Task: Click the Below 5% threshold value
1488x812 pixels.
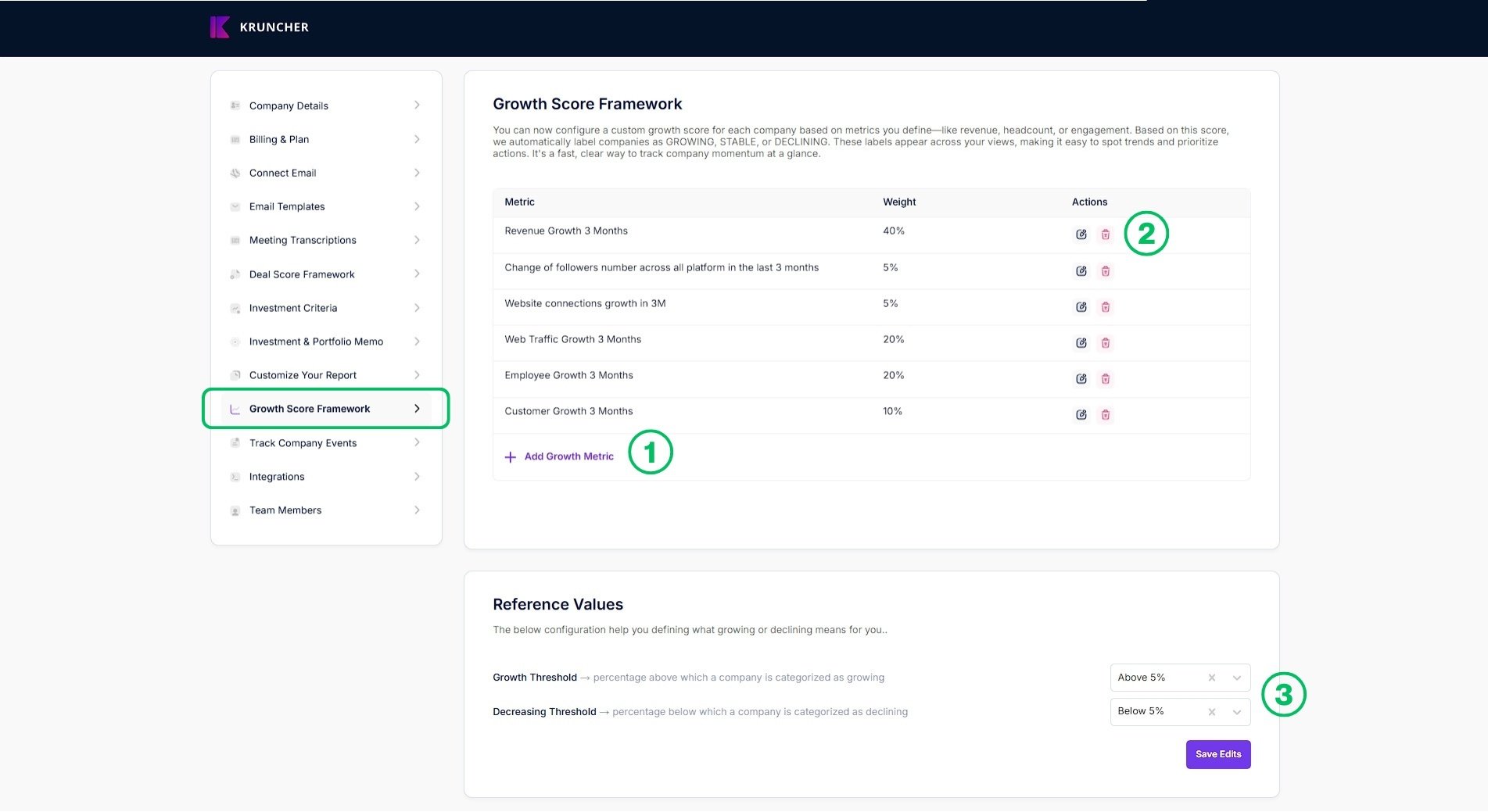Action: 1140,711
